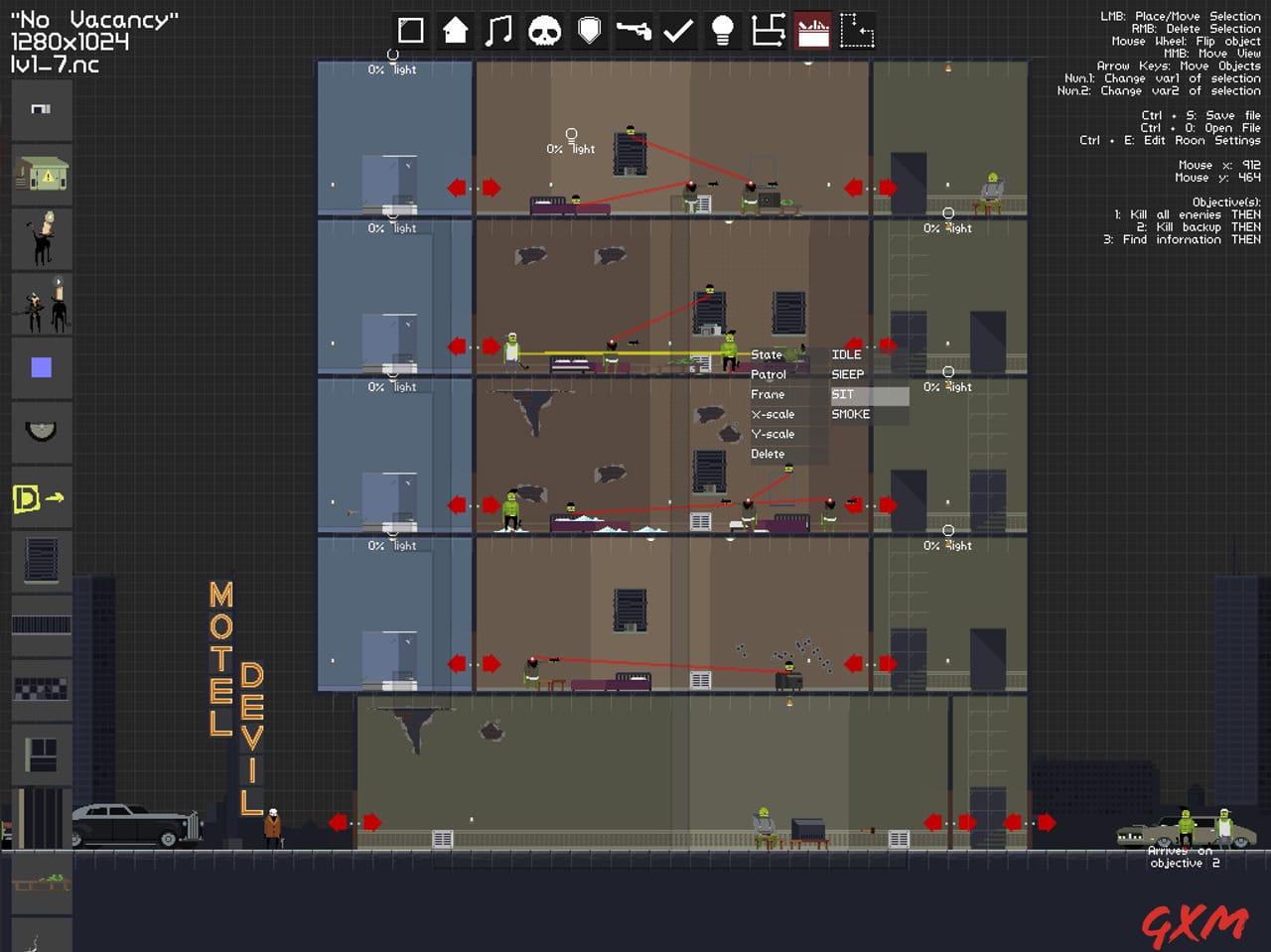Screen dimensions: 1271x952
Task: Select the skull enemy placement tool
Action: click(544, 30)
